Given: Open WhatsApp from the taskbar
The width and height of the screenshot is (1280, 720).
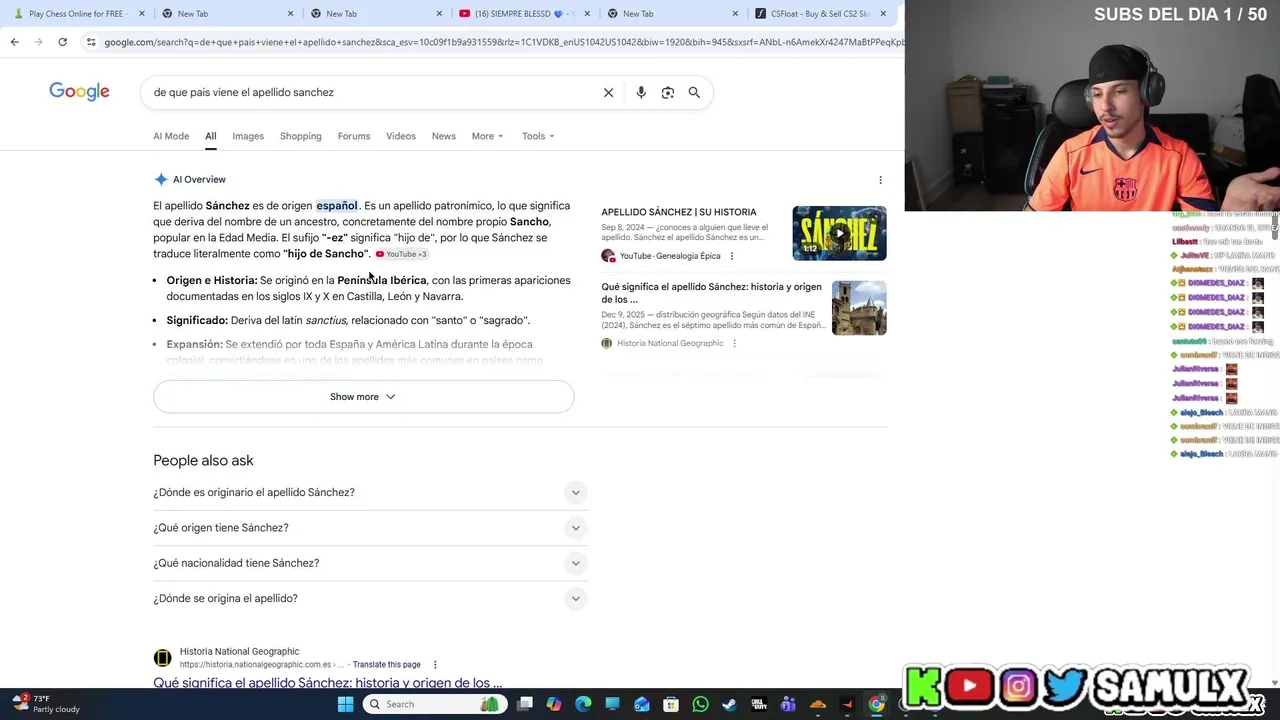Looking at the screenshot, I should (700, 704).
